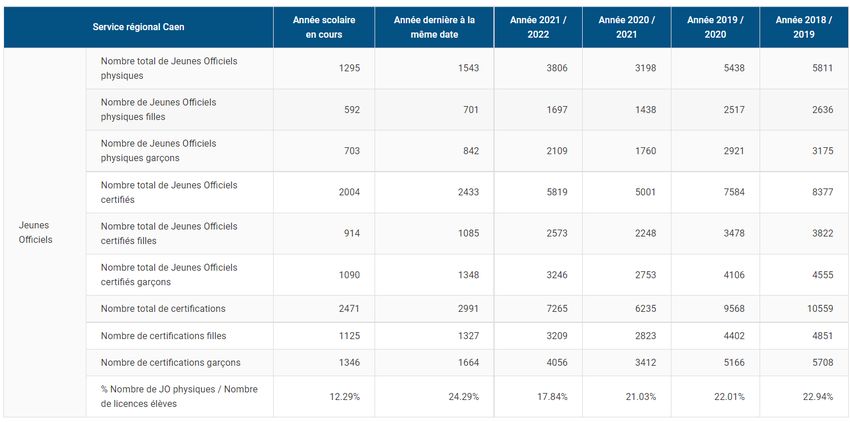850x422 pixels.
Task: Click the "% Nombre de JO physiques" row label
Action: 178,396
